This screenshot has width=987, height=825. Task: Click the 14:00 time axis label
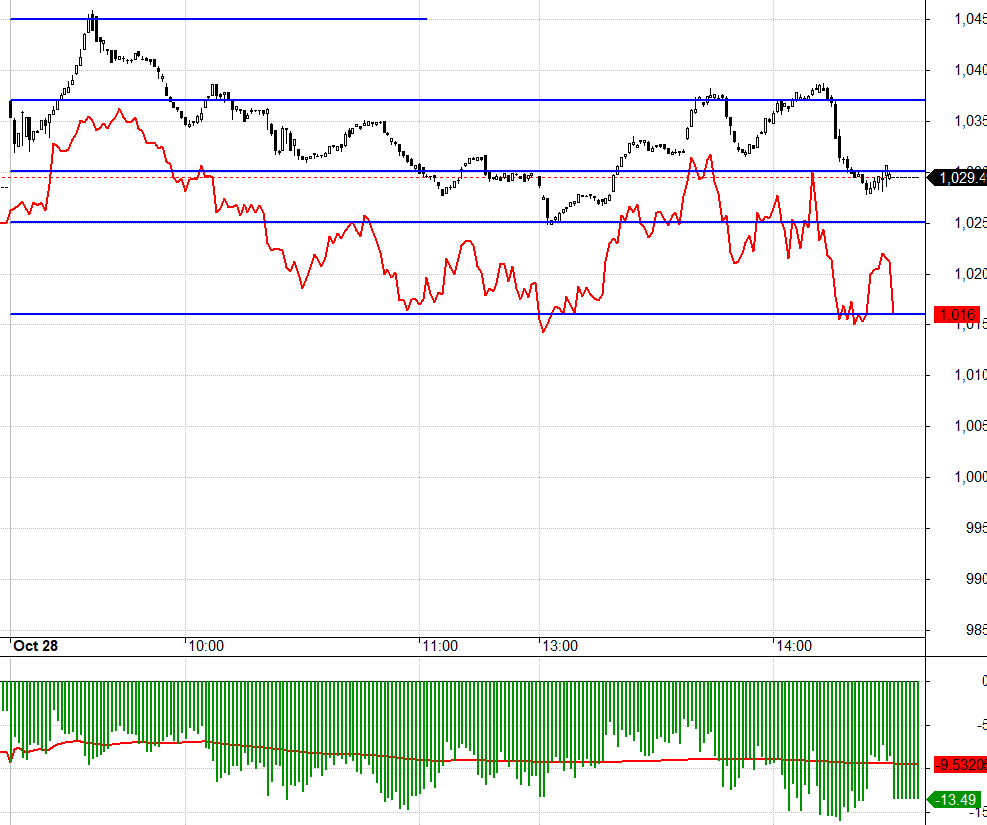click(x=794, y=646)
